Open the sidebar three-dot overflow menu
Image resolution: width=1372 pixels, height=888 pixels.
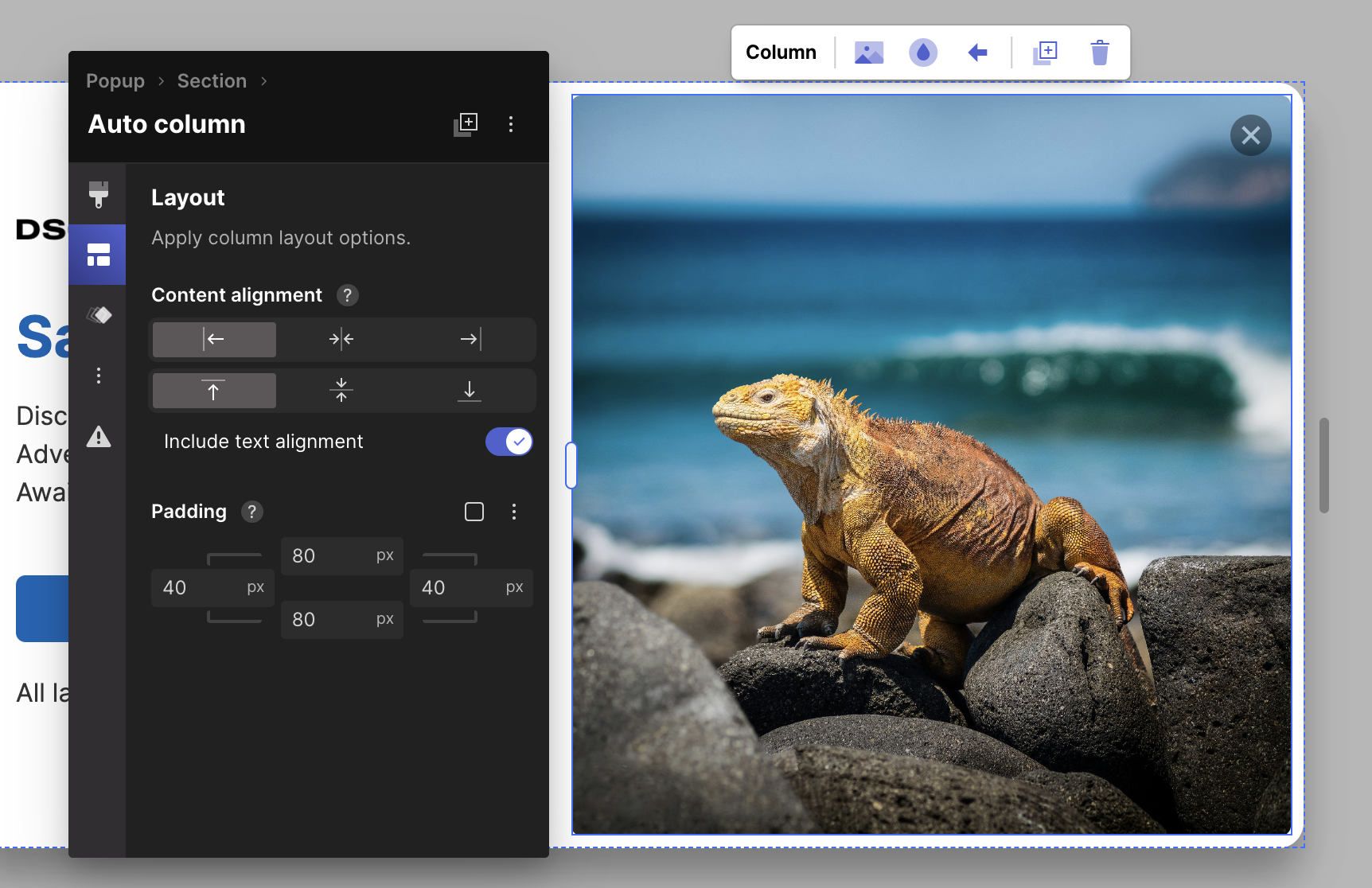click(x=97, y=375)
